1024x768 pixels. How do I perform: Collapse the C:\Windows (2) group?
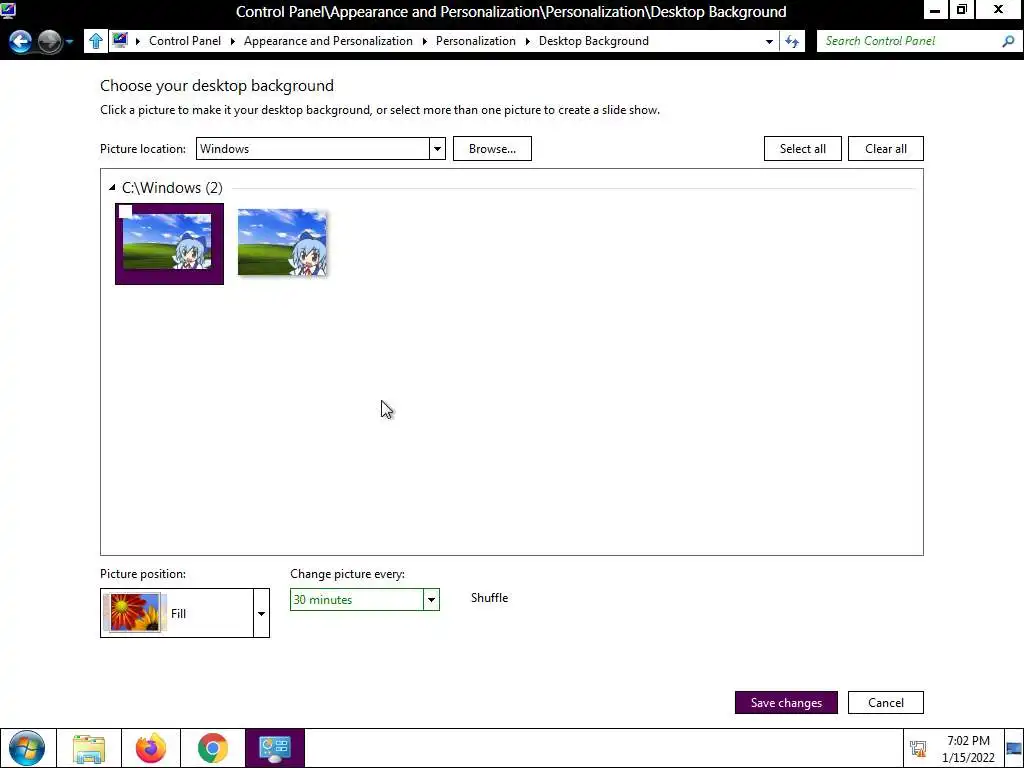click(112, 188)
